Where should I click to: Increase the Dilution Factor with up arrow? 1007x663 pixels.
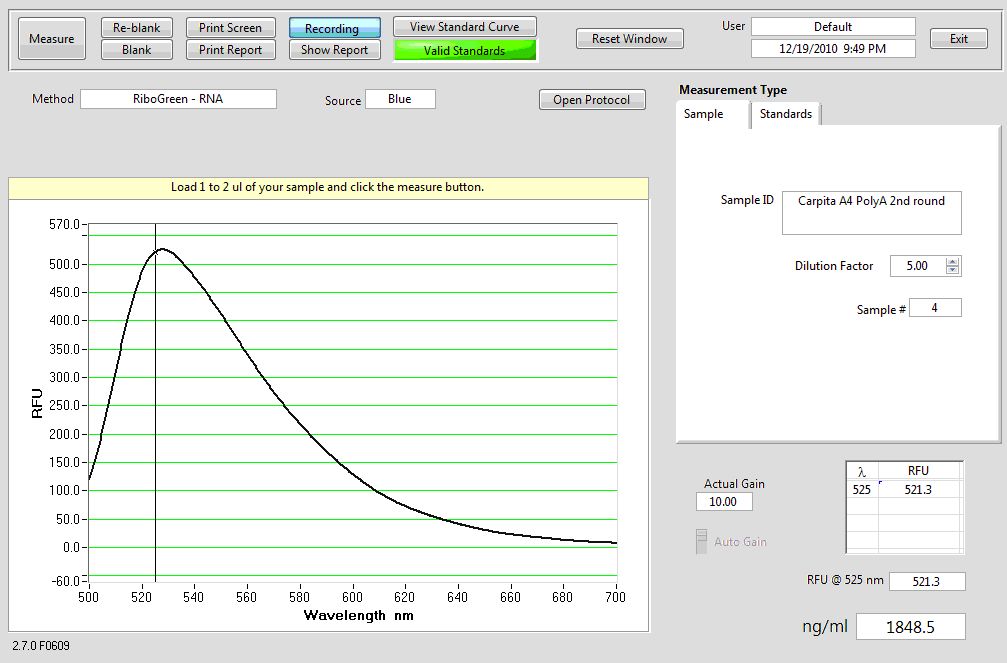(x=952, y=261)
